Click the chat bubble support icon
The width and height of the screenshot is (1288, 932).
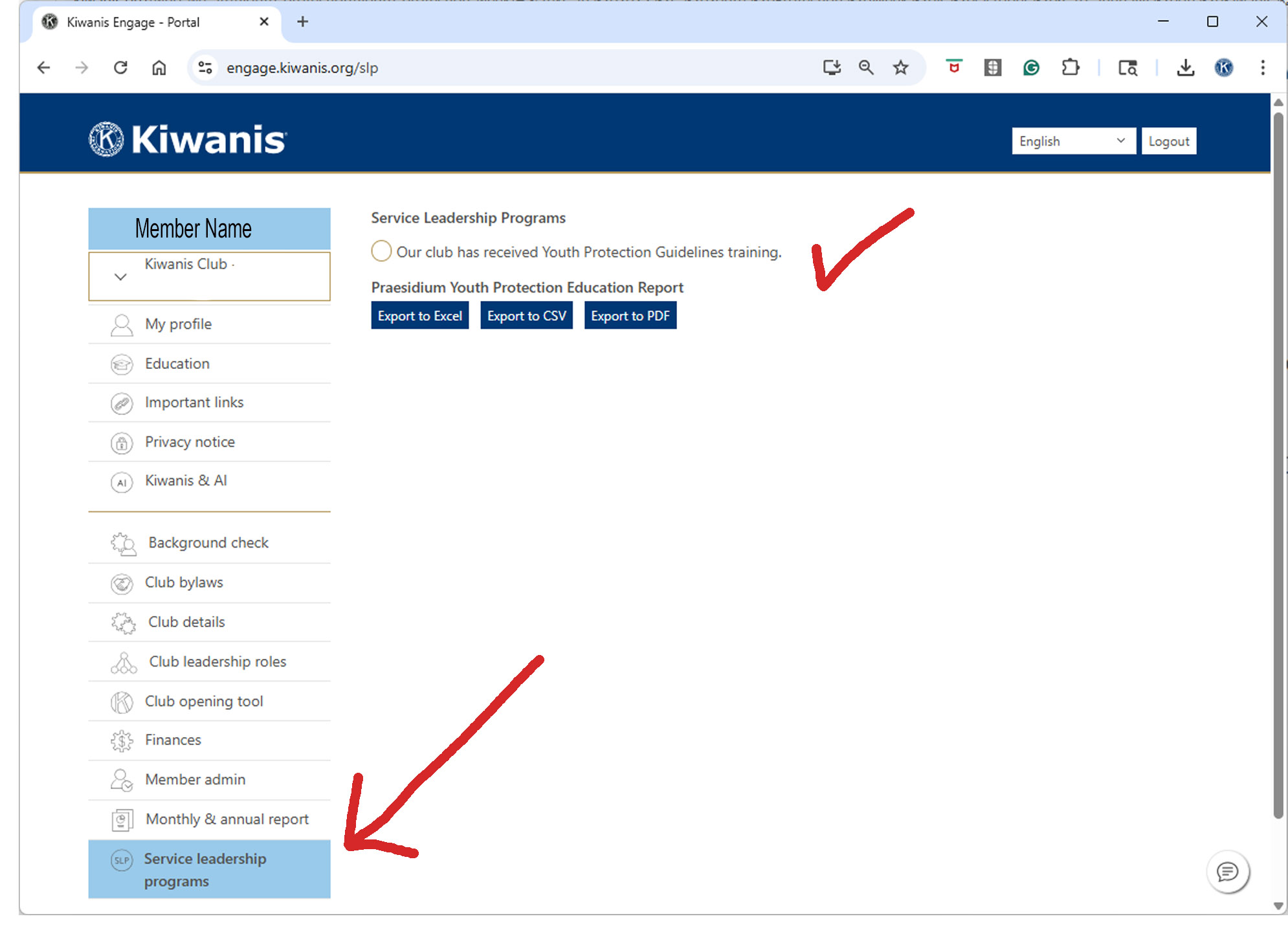[x=1227, y=872]
